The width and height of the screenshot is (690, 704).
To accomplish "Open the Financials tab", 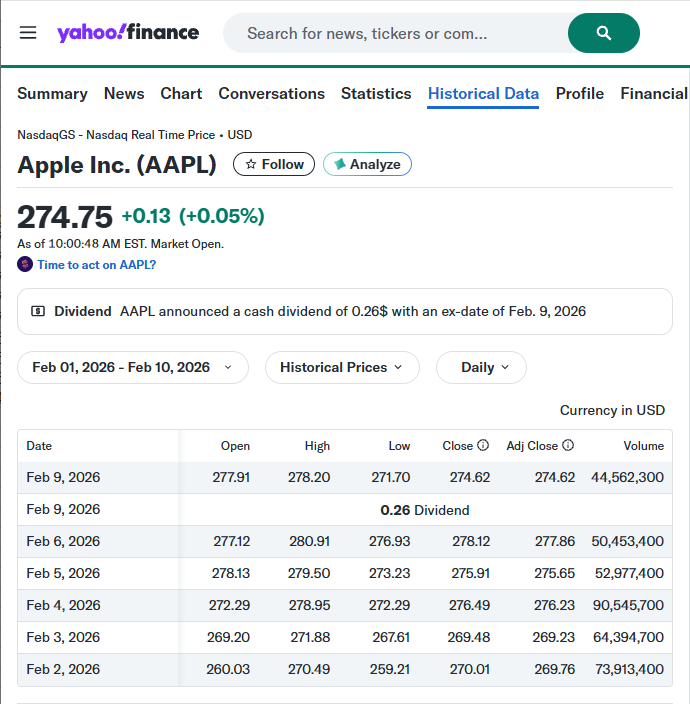I will click(655, 93).
